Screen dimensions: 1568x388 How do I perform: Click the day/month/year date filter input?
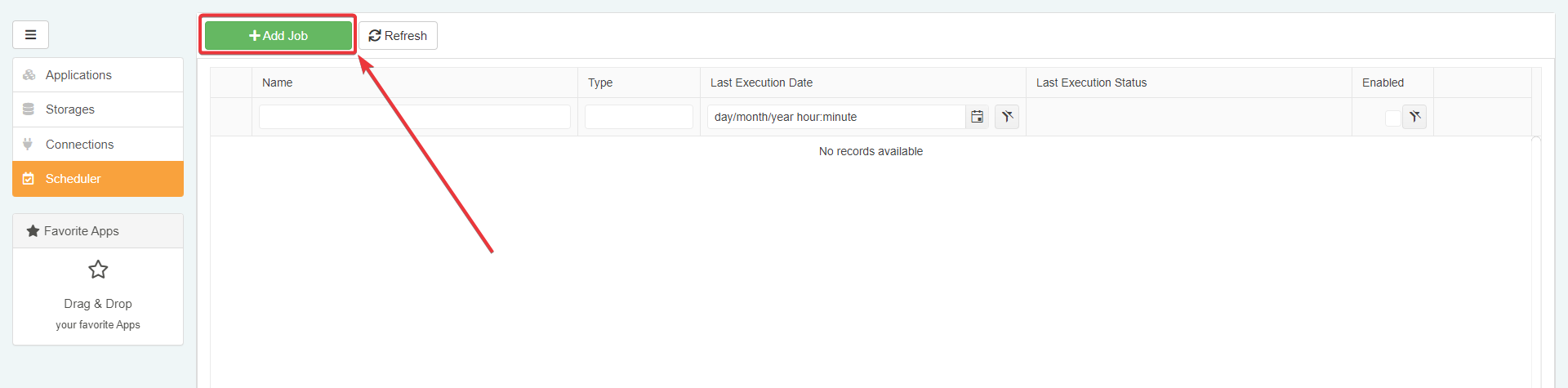tap(835, 117)
